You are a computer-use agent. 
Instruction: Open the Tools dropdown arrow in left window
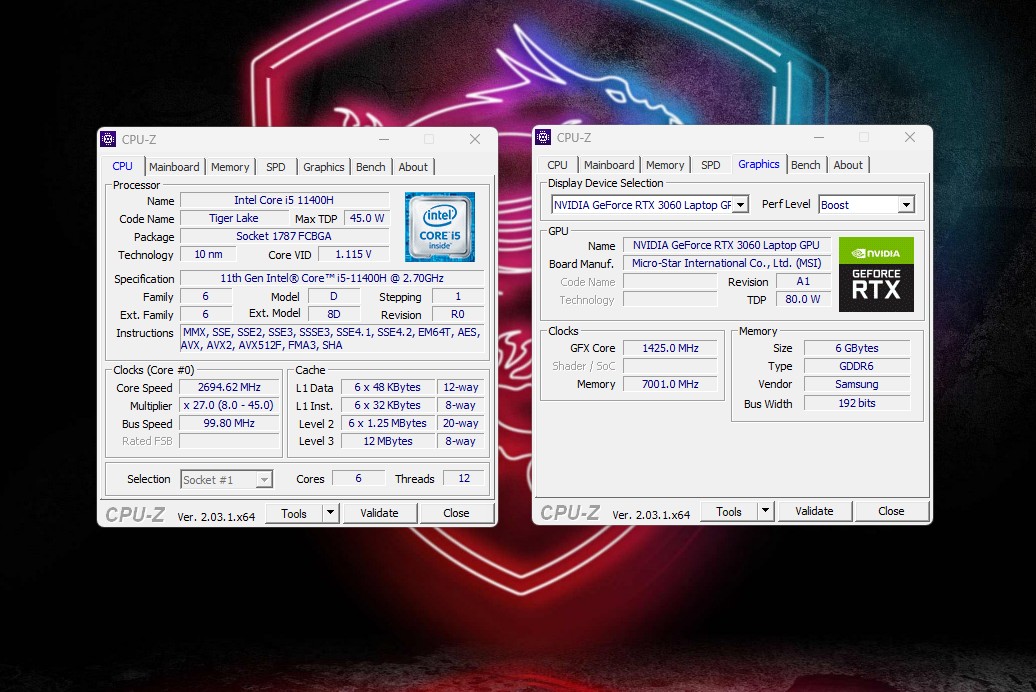point(330,513)
